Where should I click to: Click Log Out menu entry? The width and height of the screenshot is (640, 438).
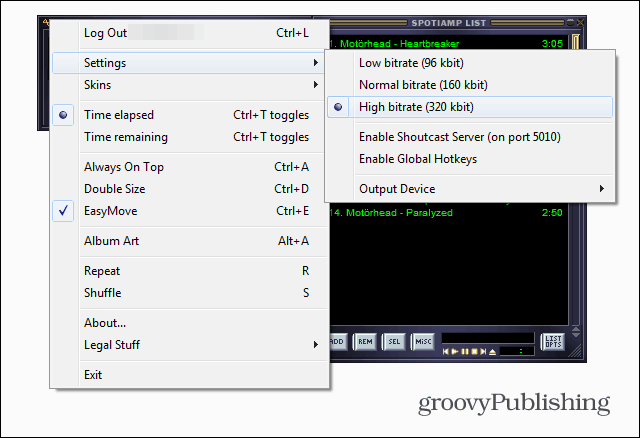tap(189, 33)
